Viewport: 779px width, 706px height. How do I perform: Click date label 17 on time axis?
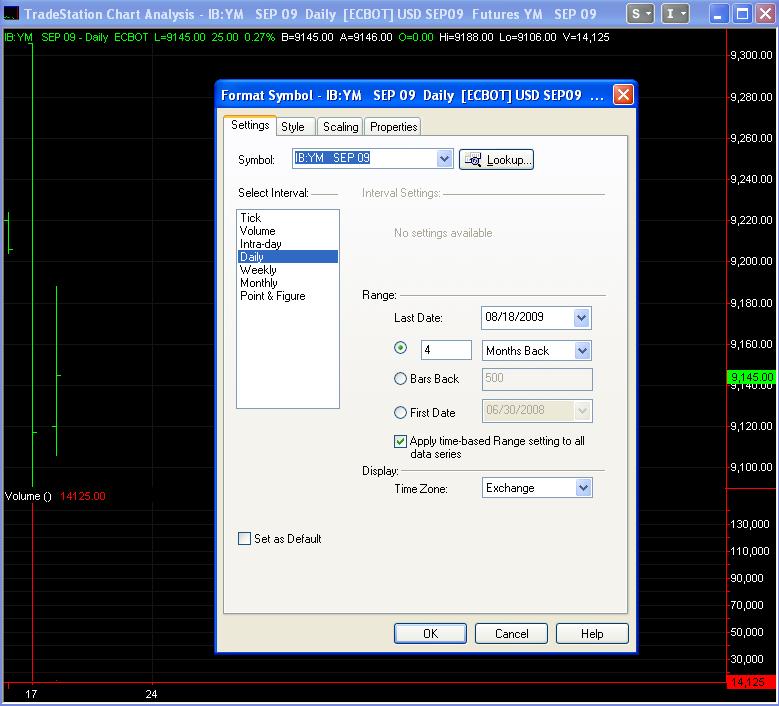pos(31,694)
